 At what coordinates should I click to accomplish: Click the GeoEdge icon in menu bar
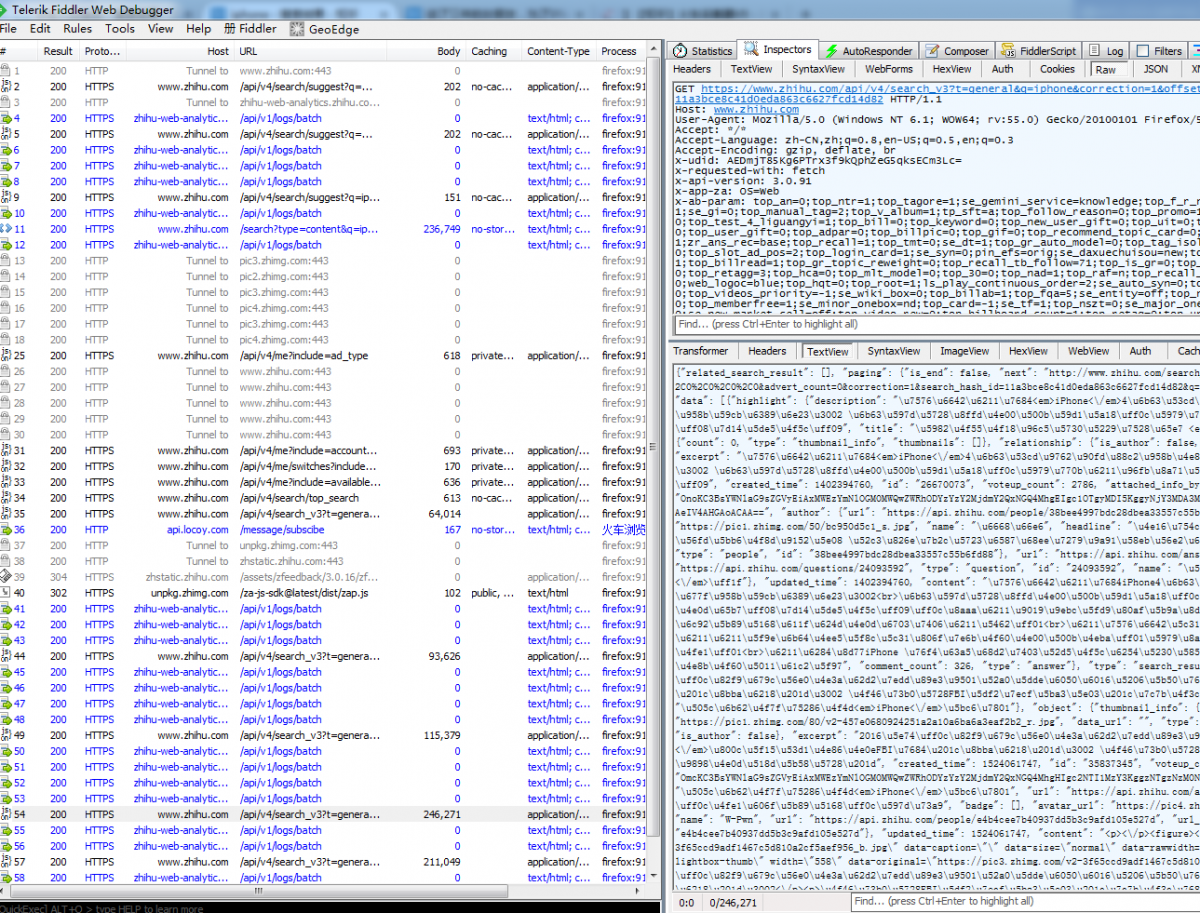tap(297, 29)
